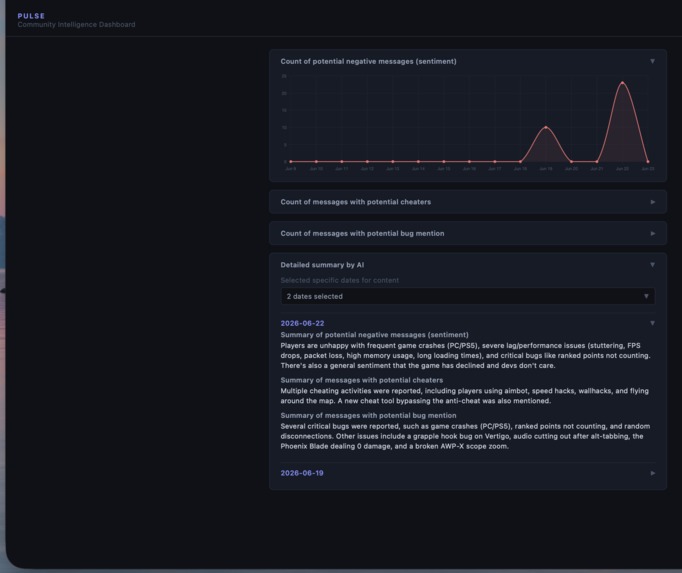Click 'Community Intelligence Dashboard' subtitle
This screenshot has width=682, height=573.
pyautogui.click(x=77, y=24)
